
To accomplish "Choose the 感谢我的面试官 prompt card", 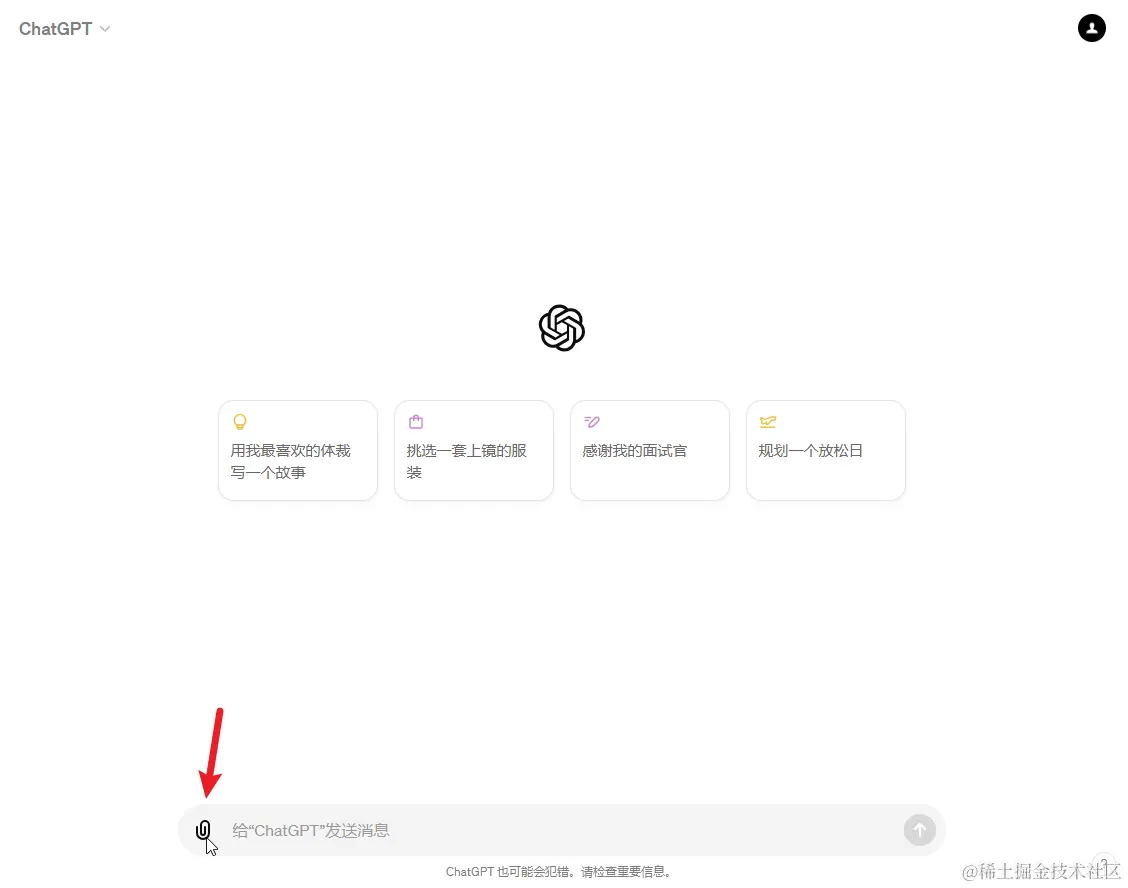I will pos(650,450).
